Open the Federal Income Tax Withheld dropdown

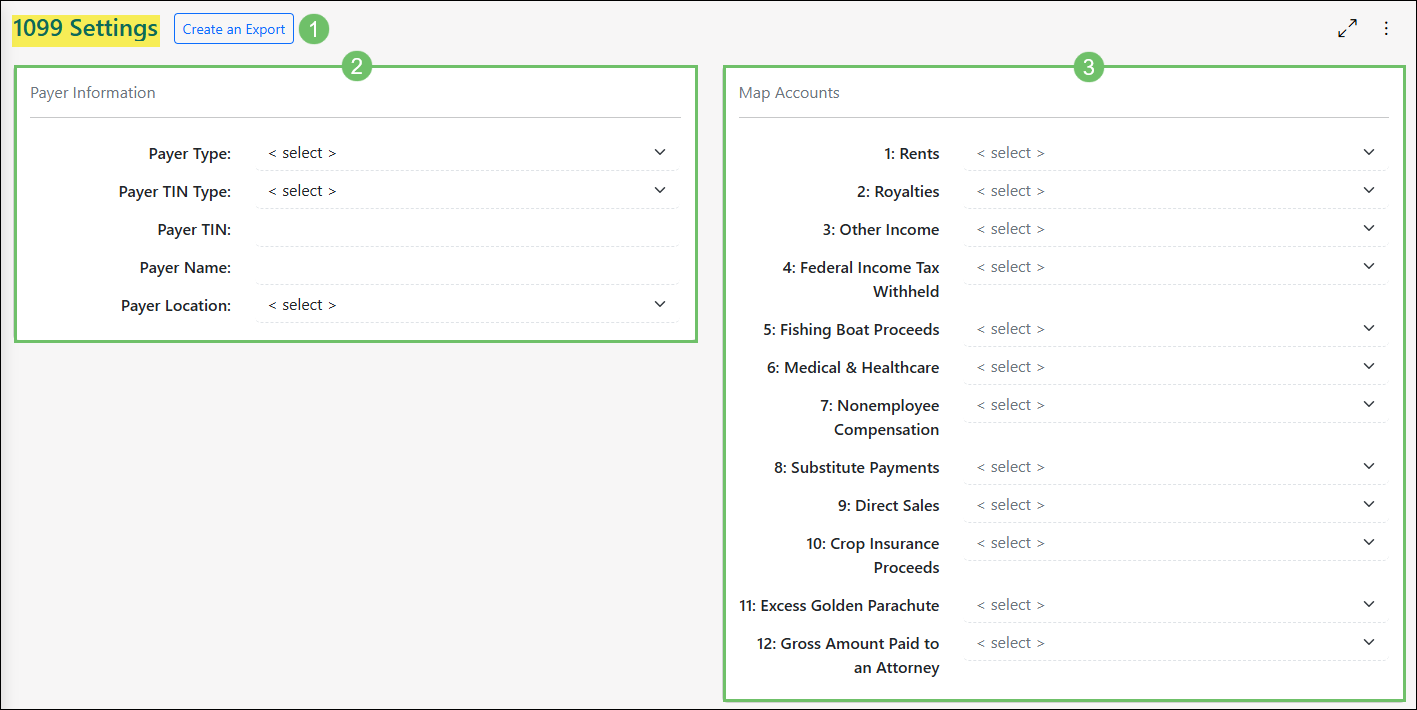[1175, 267]
